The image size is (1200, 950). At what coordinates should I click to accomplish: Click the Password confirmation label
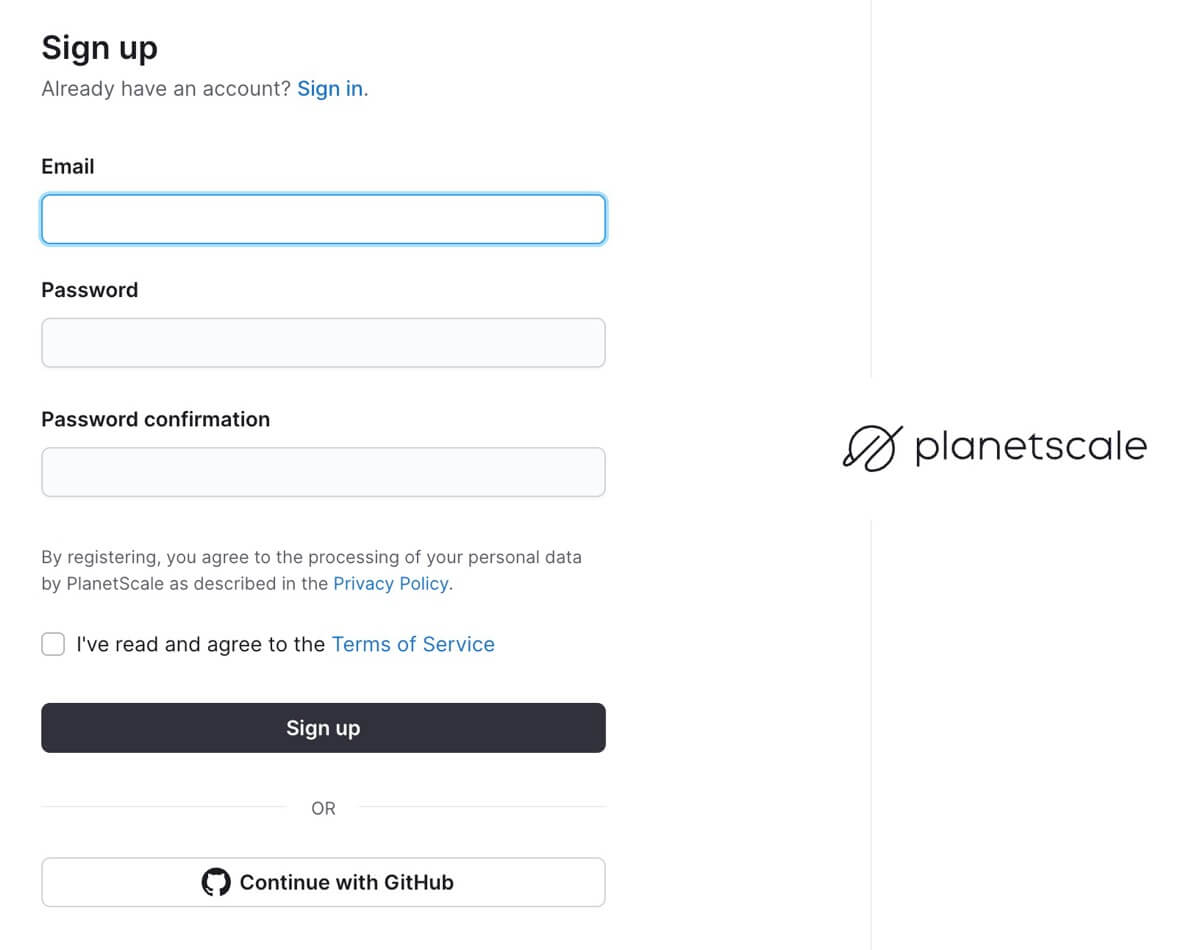156,419
